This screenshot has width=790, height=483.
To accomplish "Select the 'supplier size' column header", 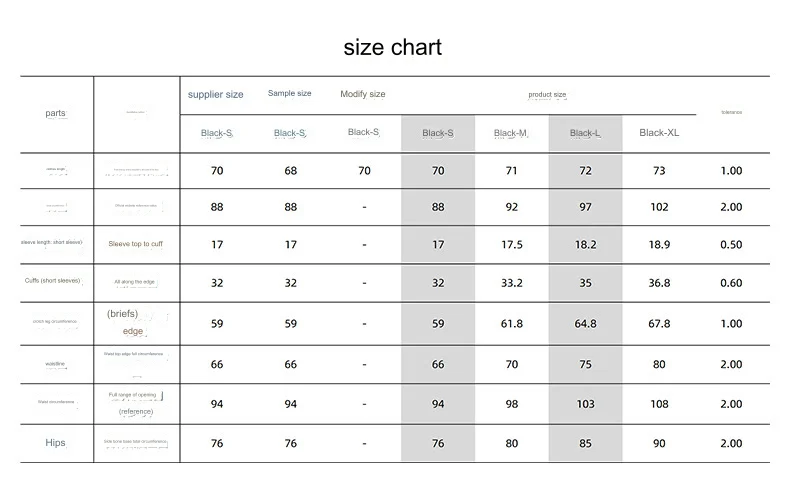I will pos(216,94).
